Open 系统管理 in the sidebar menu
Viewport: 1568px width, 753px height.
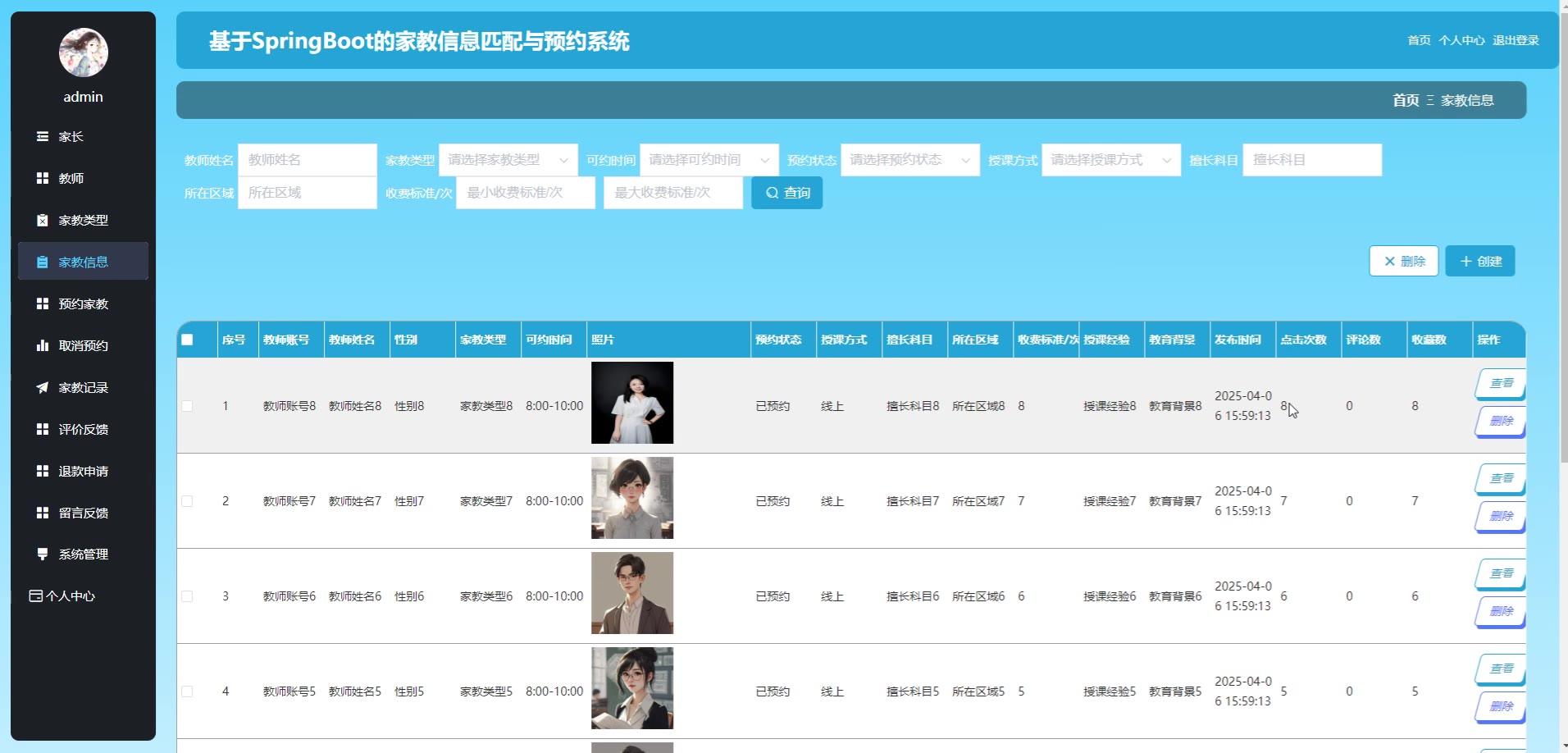[84, 554]
